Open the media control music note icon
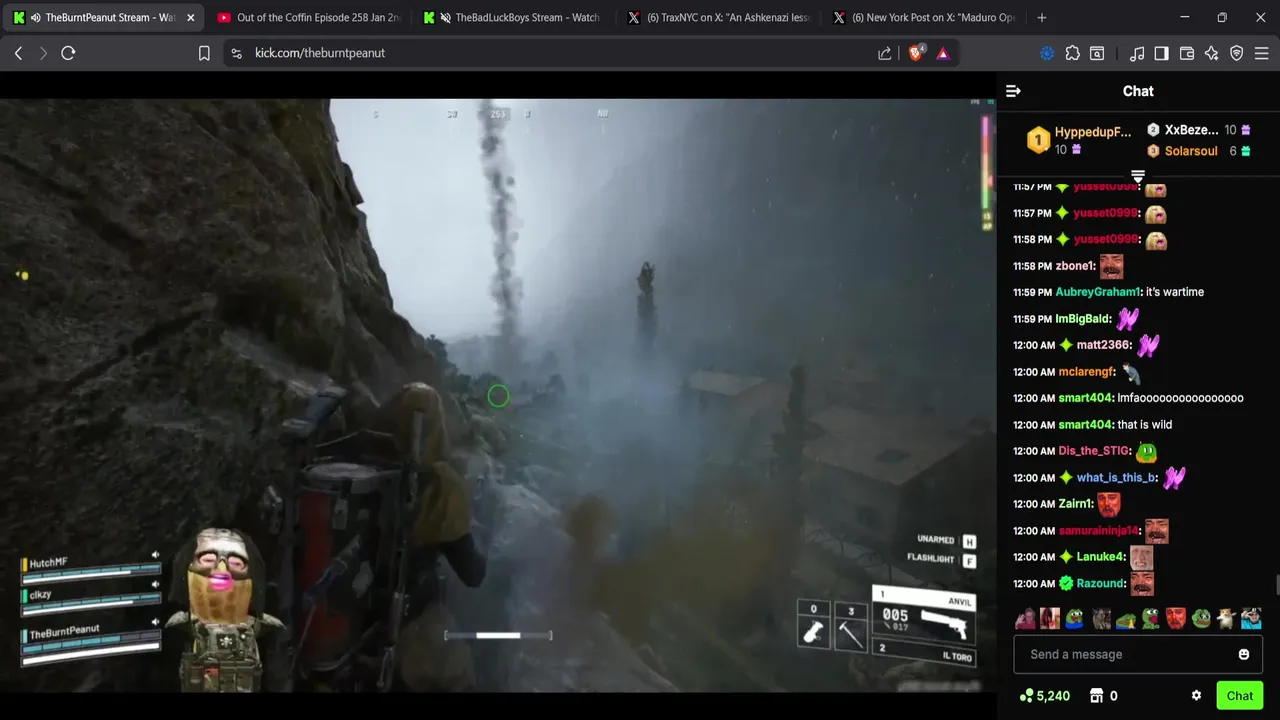Image resolution: width=1280 pixels, height=720 pixels. pyautogui.click(x=1137, y=53)
